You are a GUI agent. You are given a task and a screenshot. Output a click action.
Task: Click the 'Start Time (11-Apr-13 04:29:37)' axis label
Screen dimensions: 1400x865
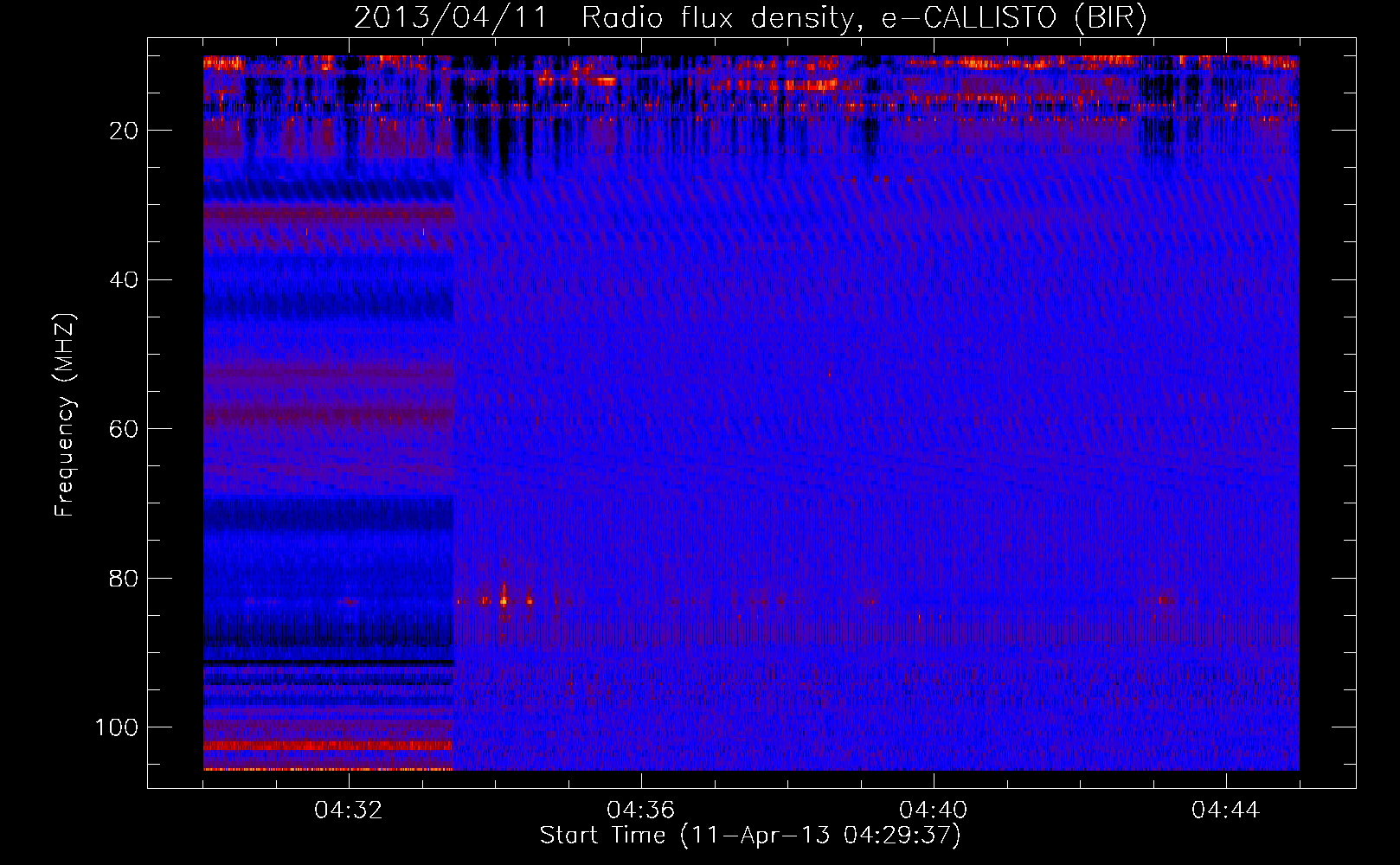[x=750, y=836]
